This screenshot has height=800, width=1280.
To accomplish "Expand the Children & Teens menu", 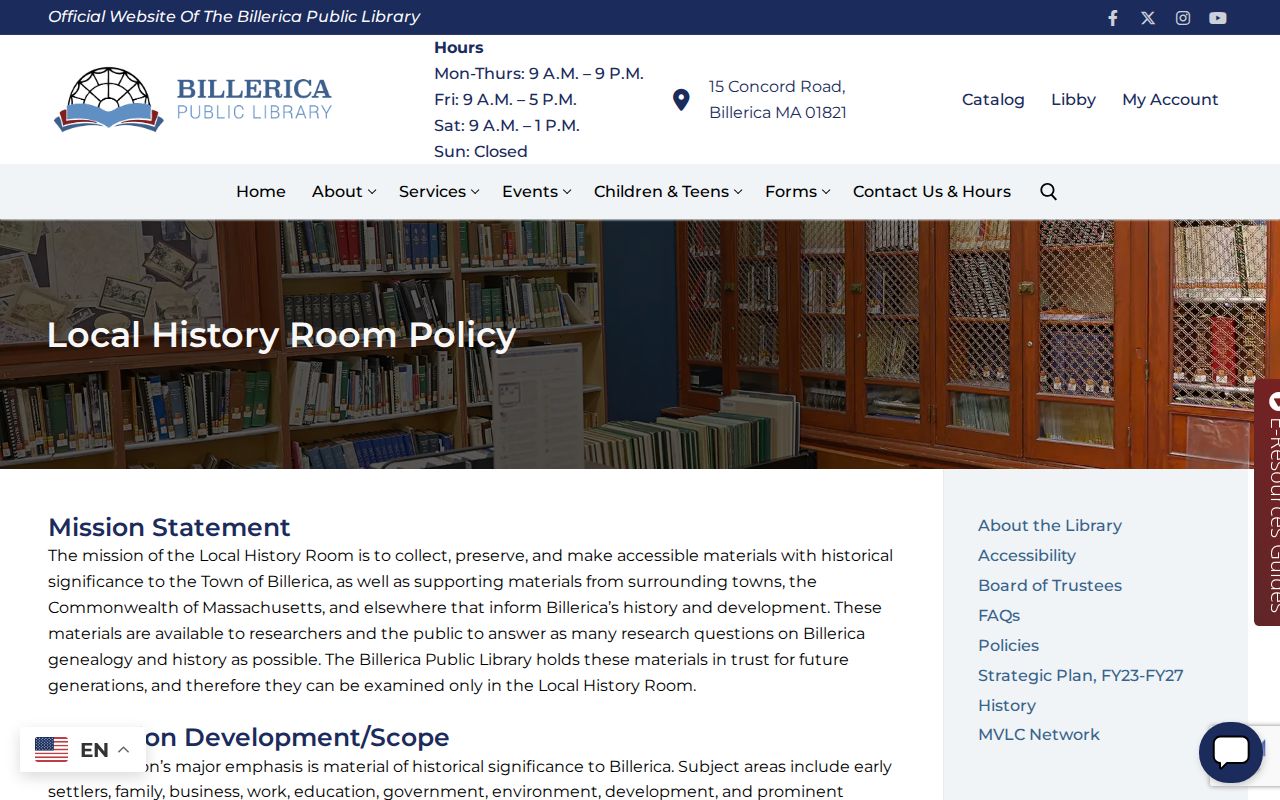I will coord(668,191).
